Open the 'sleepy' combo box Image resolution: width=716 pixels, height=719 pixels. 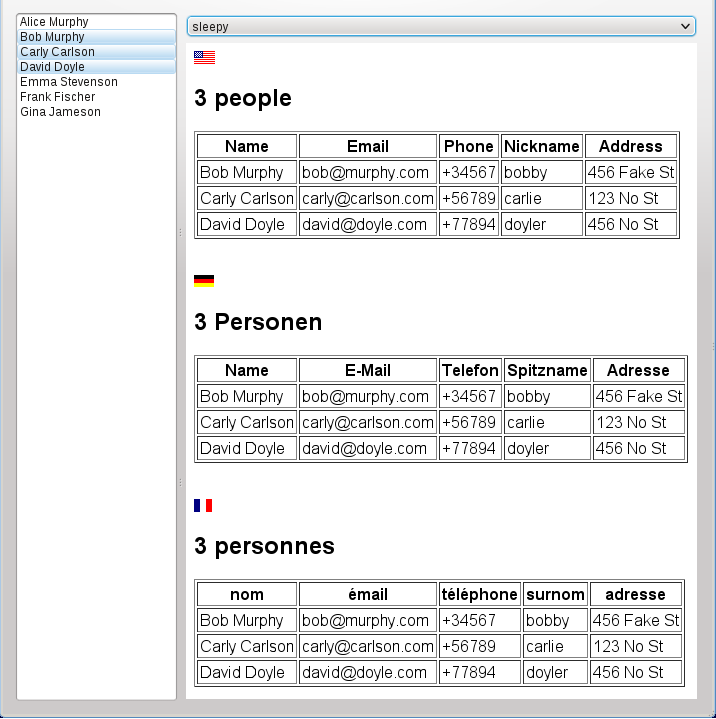[x=441, y=27]
